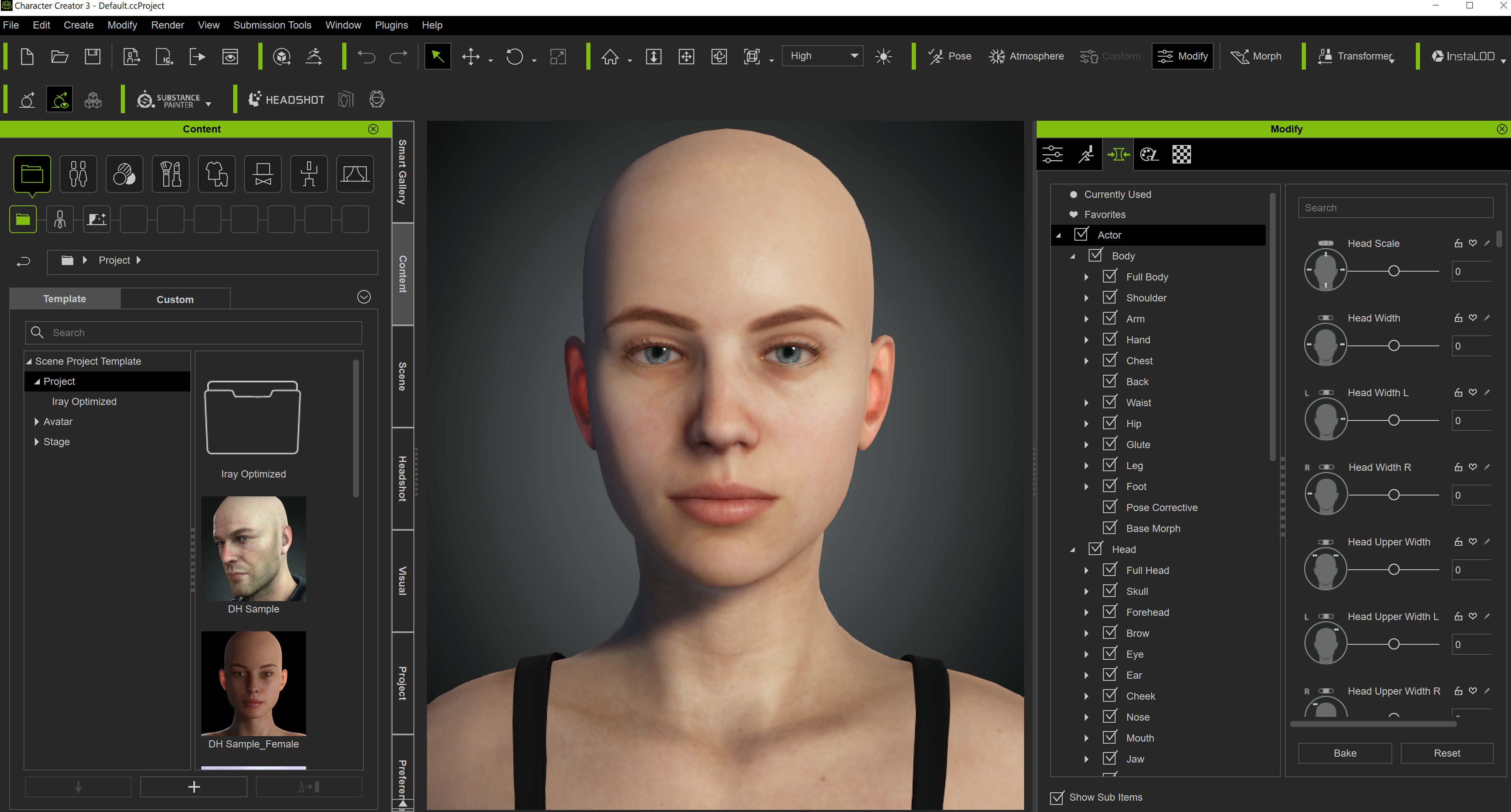Click the New Project icon
Viewport: 1511px width, 812px height.
[x=26, y=56]
